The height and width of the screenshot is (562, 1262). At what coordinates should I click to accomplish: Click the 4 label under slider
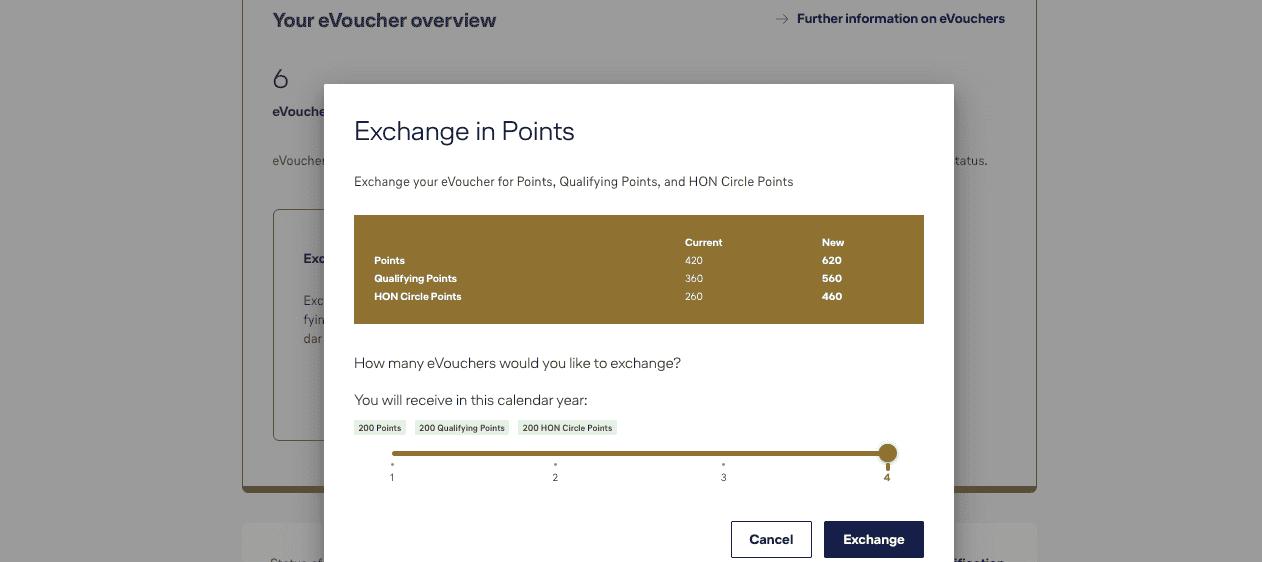pos(887,477)
